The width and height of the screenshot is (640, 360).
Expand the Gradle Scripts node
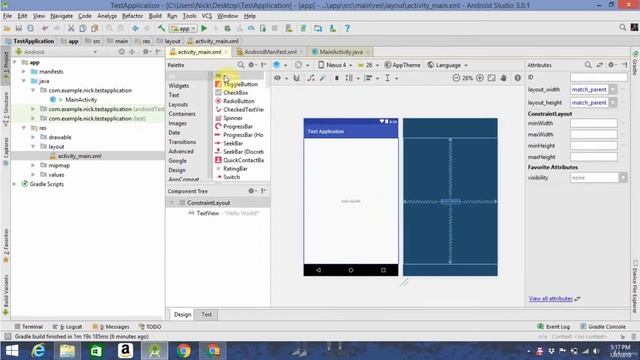pyautogui.click(x=15, y=184)
